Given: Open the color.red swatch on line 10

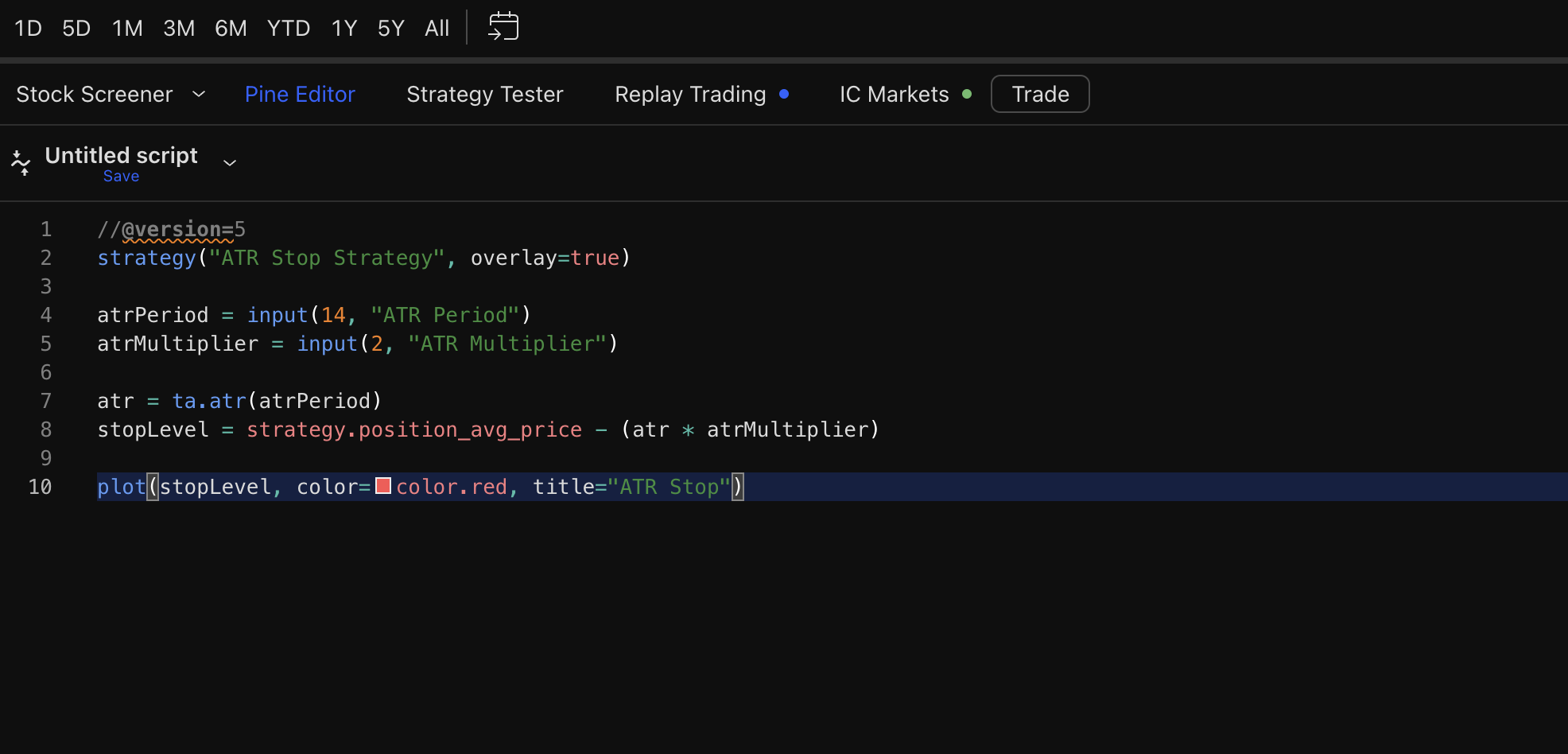Looking at the screenshot, I should point(383,486).
